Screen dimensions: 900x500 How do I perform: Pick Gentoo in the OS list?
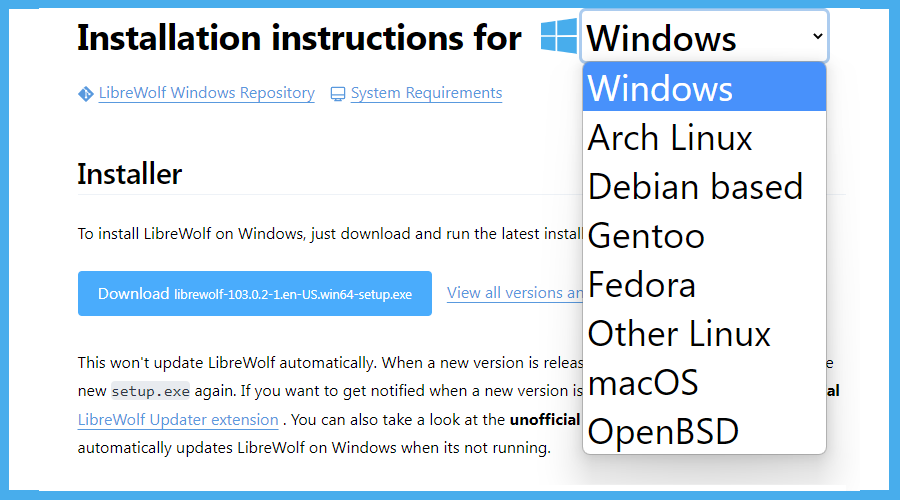coord(704,235)
